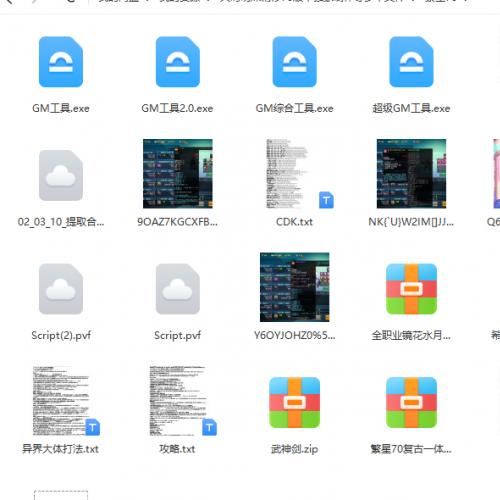Click the GM工具2.0.exe filename label

point(177,108)
